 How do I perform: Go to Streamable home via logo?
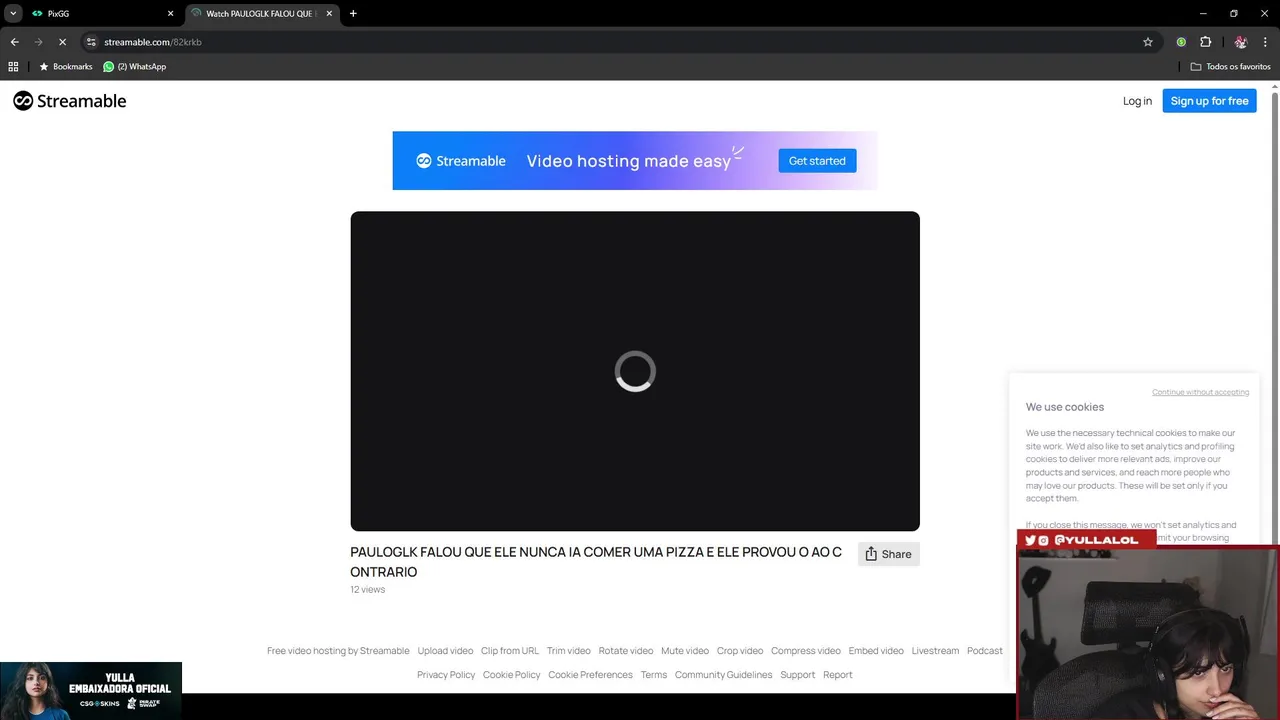pos(70,101)
